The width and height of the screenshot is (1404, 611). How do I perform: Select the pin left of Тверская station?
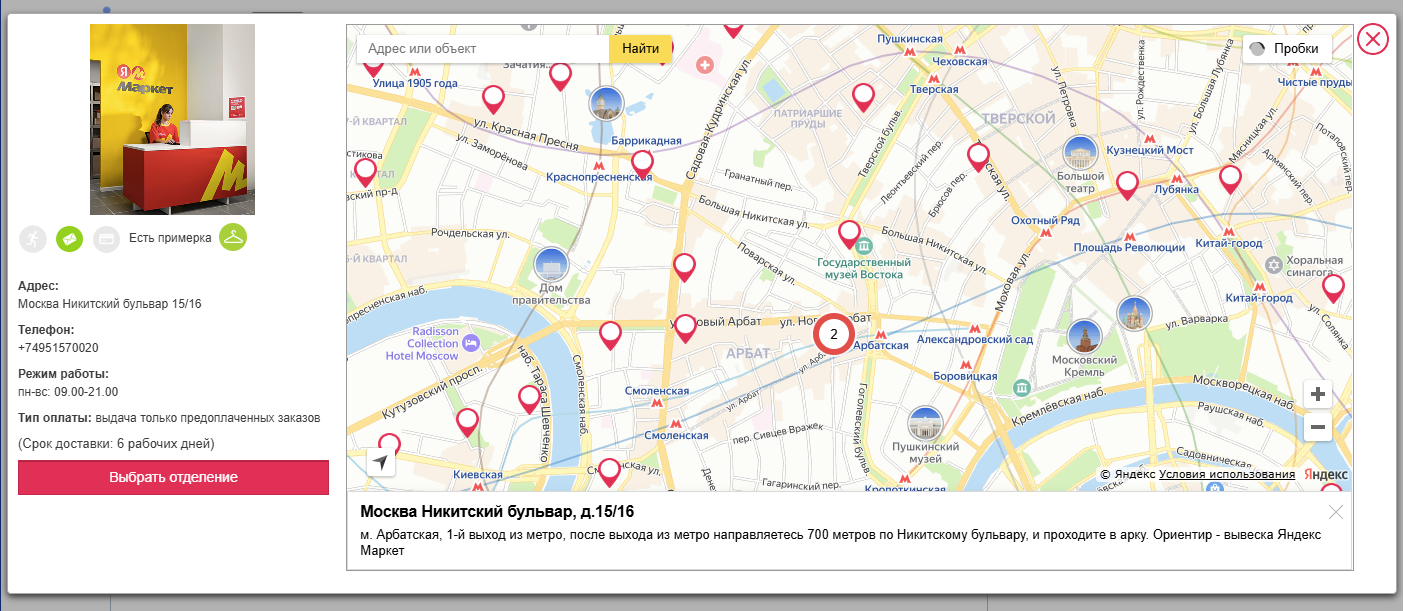pyautogui.click(x=863, y=97)
